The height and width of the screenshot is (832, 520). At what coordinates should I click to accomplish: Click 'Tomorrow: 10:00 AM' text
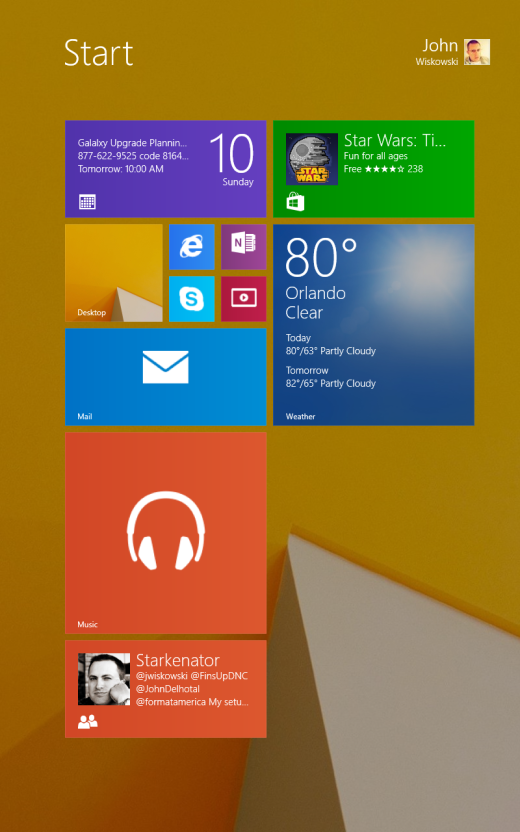point(120,169)
